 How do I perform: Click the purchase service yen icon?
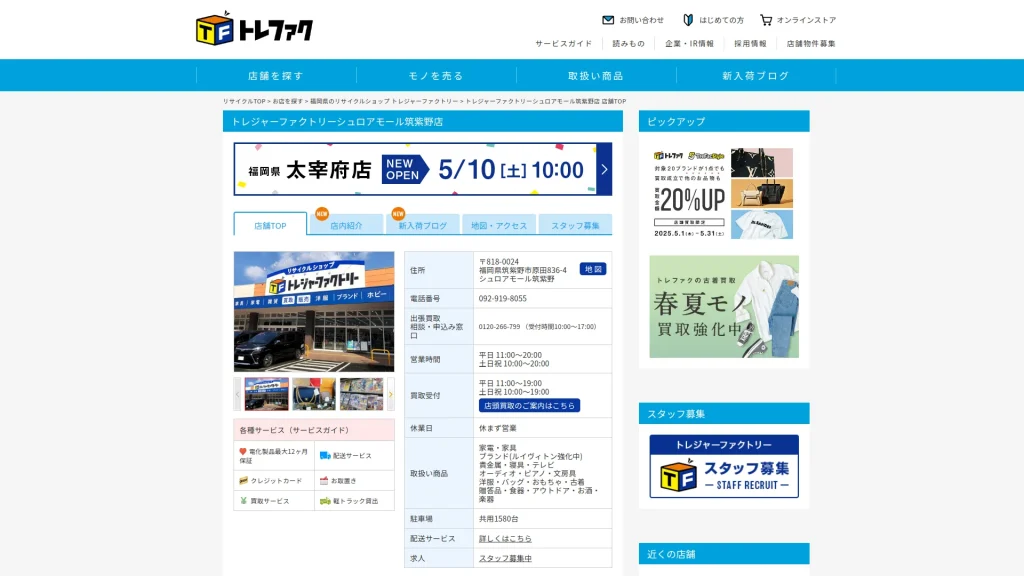point(244,501)
